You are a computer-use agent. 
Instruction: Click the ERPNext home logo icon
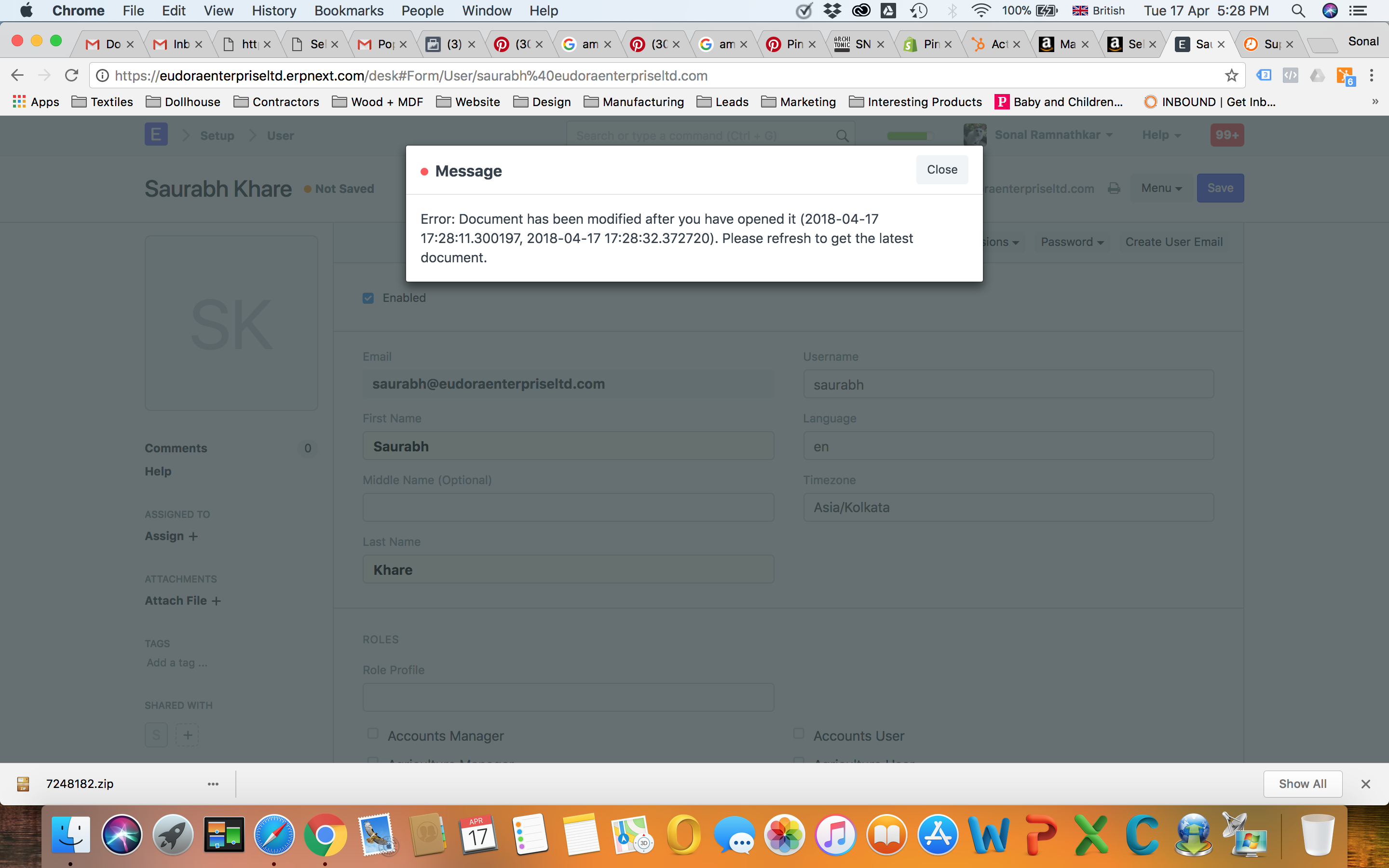click(156, 135)
